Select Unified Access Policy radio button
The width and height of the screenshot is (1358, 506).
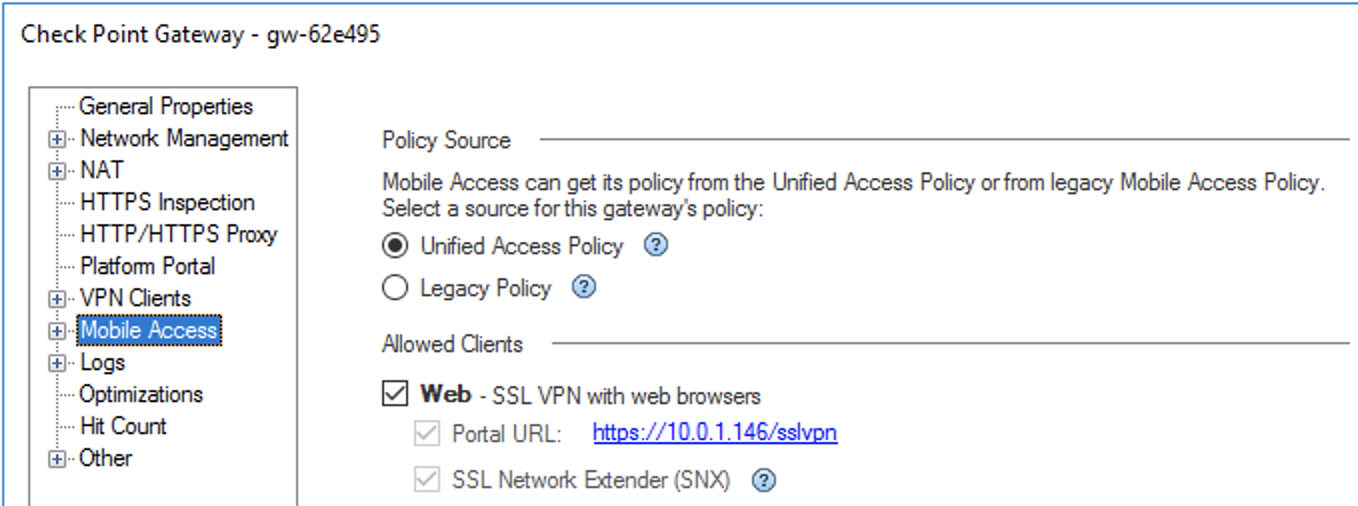click(396, 246)
